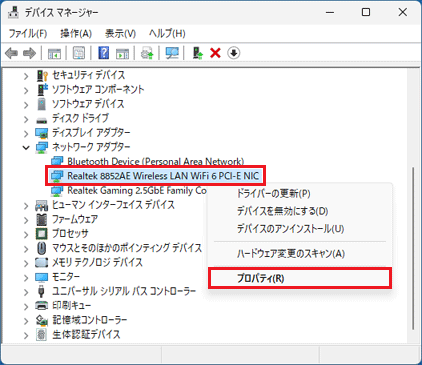The height and width of the screenshot is (365, 422).
Task: Click the show/hide console tree toolbar icon
Action: pos(54,53)
